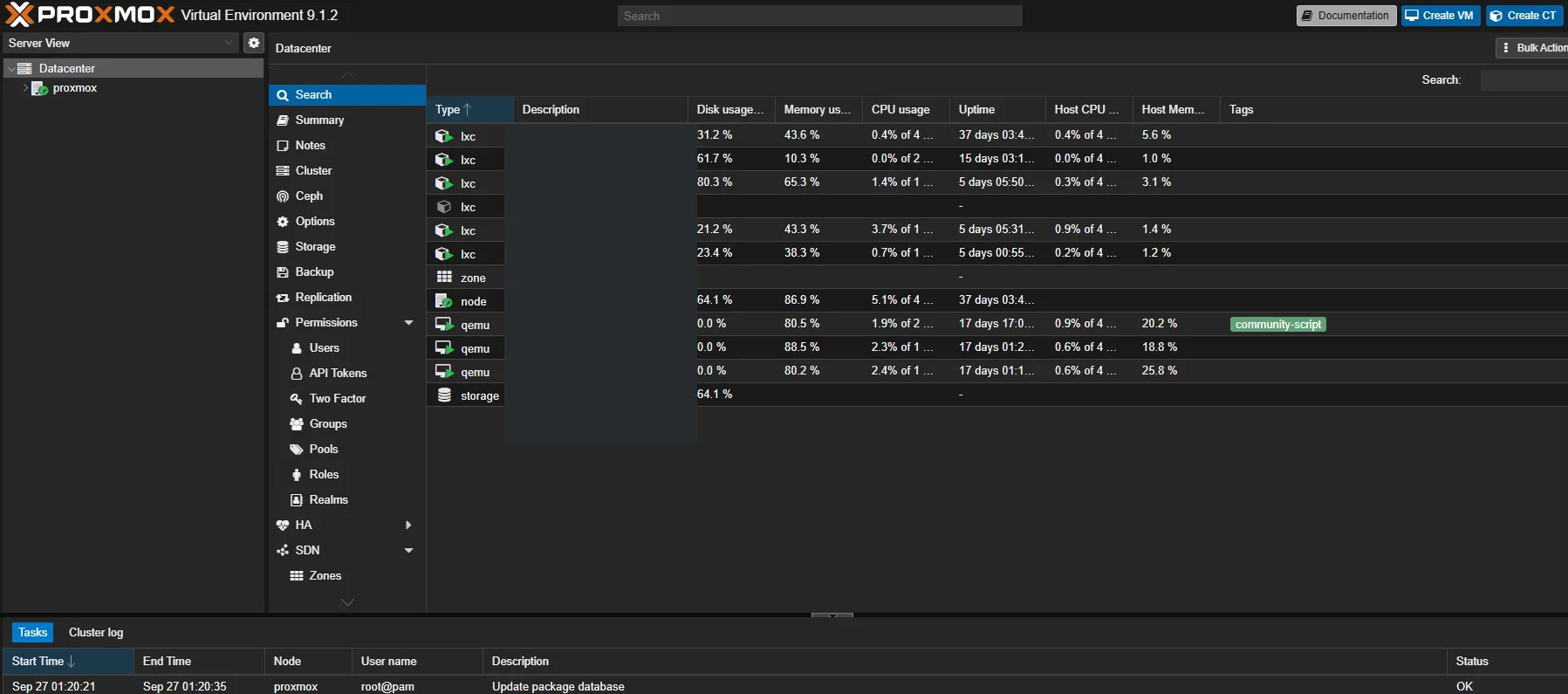This screenshot has height=694, width=1568.
Task: Click the Create VM button
Action: click(1441, 16)
